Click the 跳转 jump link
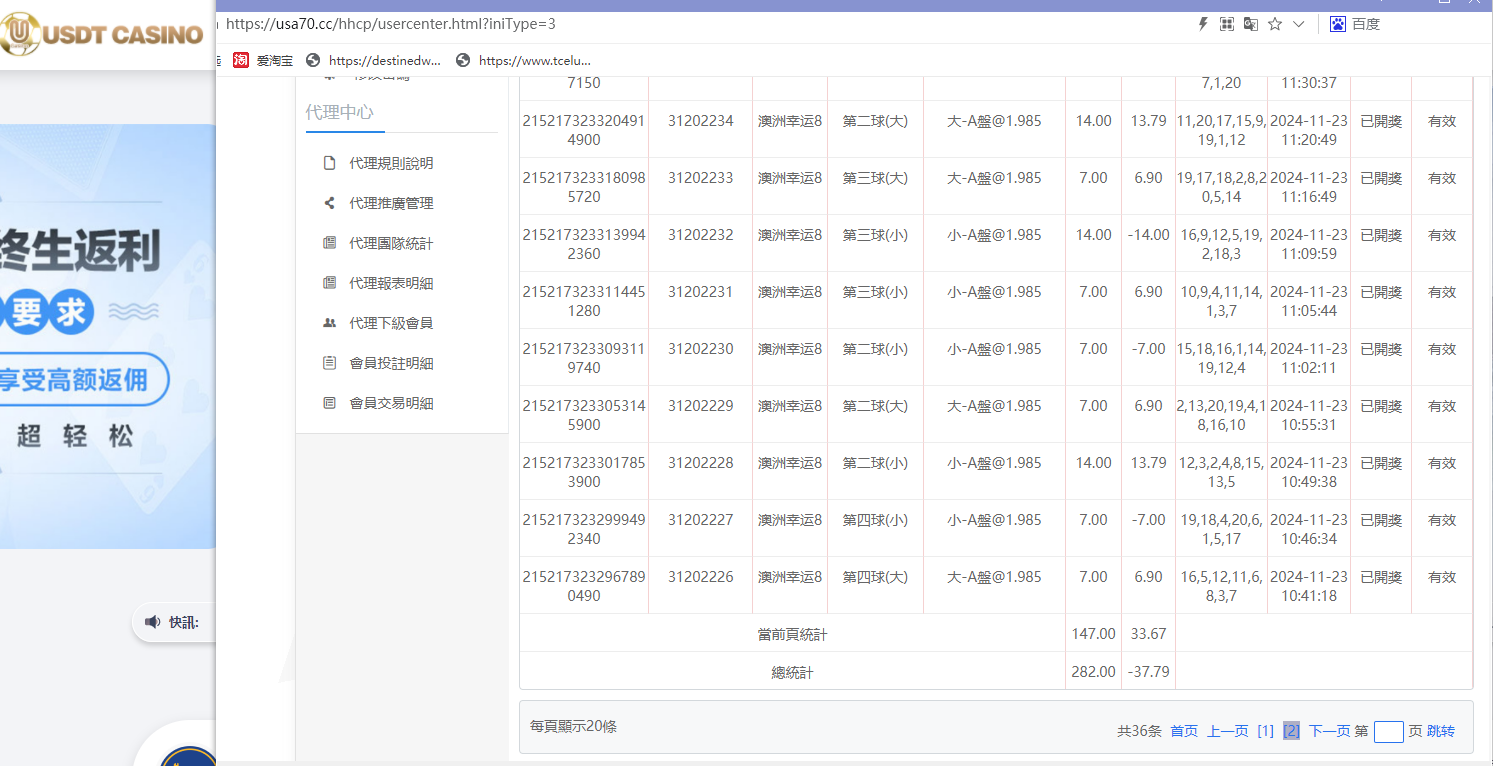The image size is (1493, 766). pyautogui.click(x=1440, y=731)
